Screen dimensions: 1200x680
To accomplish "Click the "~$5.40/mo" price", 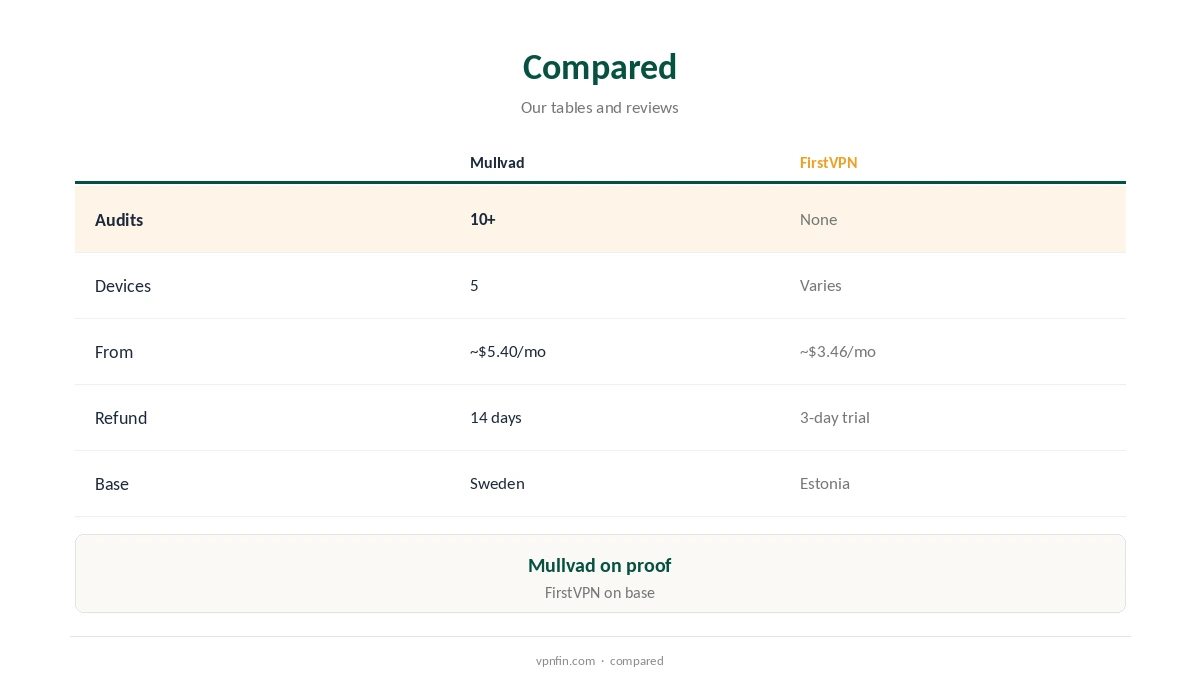I will tap(508, 351).
